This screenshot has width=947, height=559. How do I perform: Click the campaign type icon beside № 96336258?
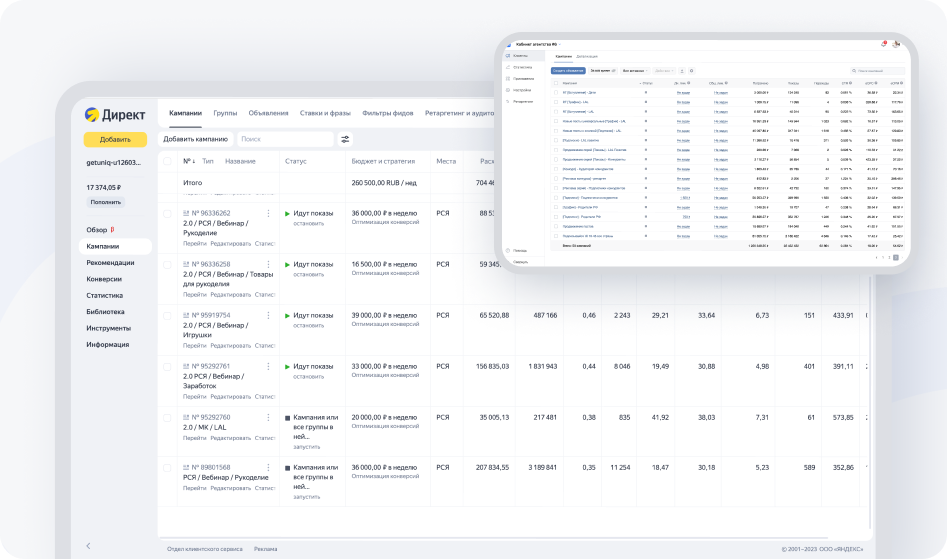[186, 264]
